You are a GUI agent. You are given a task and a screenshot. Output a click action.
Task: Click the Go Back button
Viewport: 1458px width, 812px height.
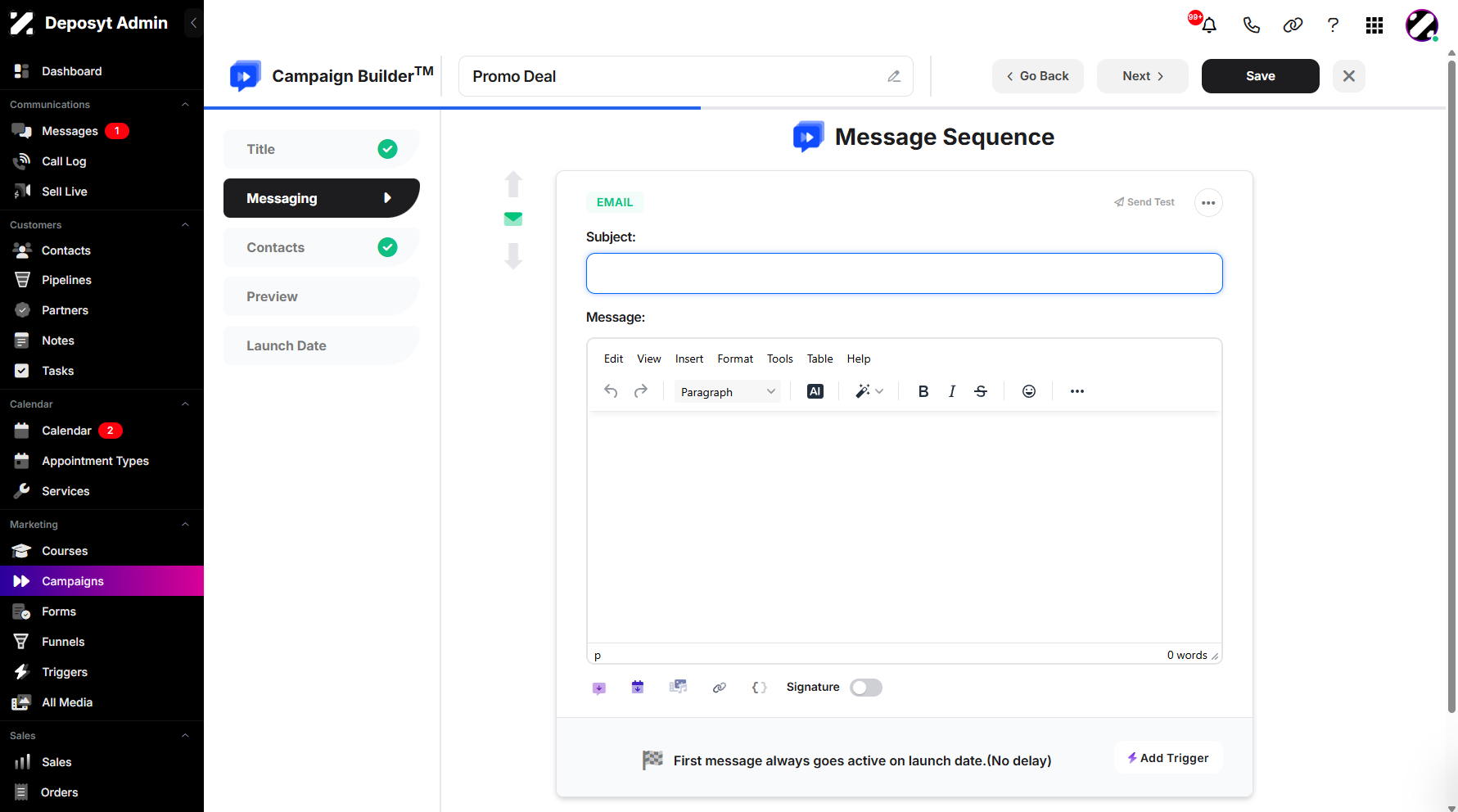(1038, 76)
